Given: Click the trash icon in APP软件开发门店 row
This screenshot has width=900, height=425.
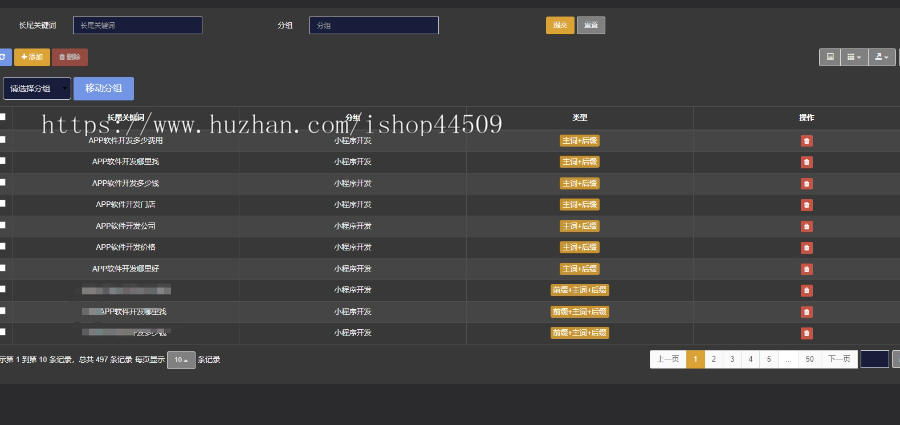Looking at the screenshot, I should pos(806,205).
